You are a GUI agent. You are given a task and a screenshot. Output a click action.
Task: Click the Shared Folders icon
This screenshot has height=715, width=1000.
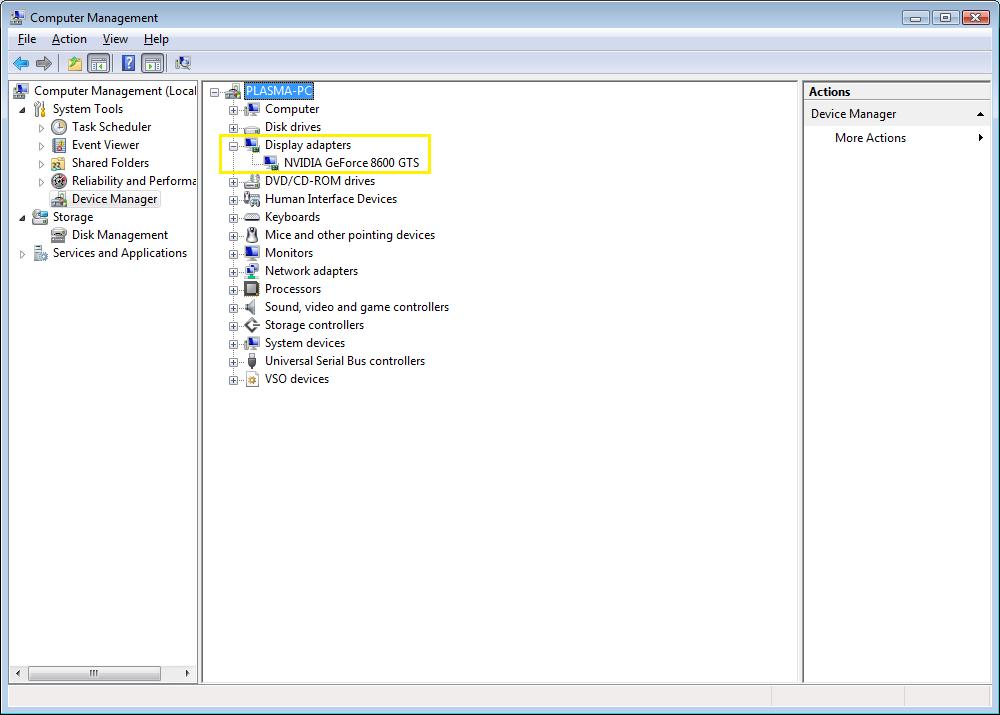pyautogui.click(x=59, y=163)
